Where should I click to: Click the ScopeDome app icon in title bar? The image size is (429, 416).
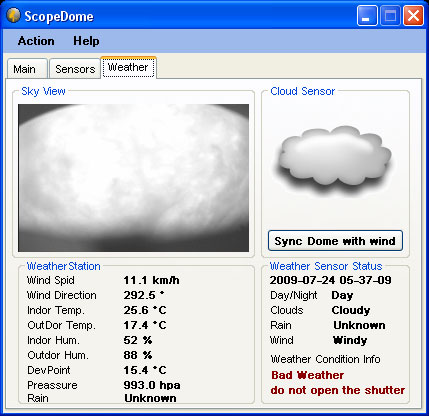coord(13,16)
